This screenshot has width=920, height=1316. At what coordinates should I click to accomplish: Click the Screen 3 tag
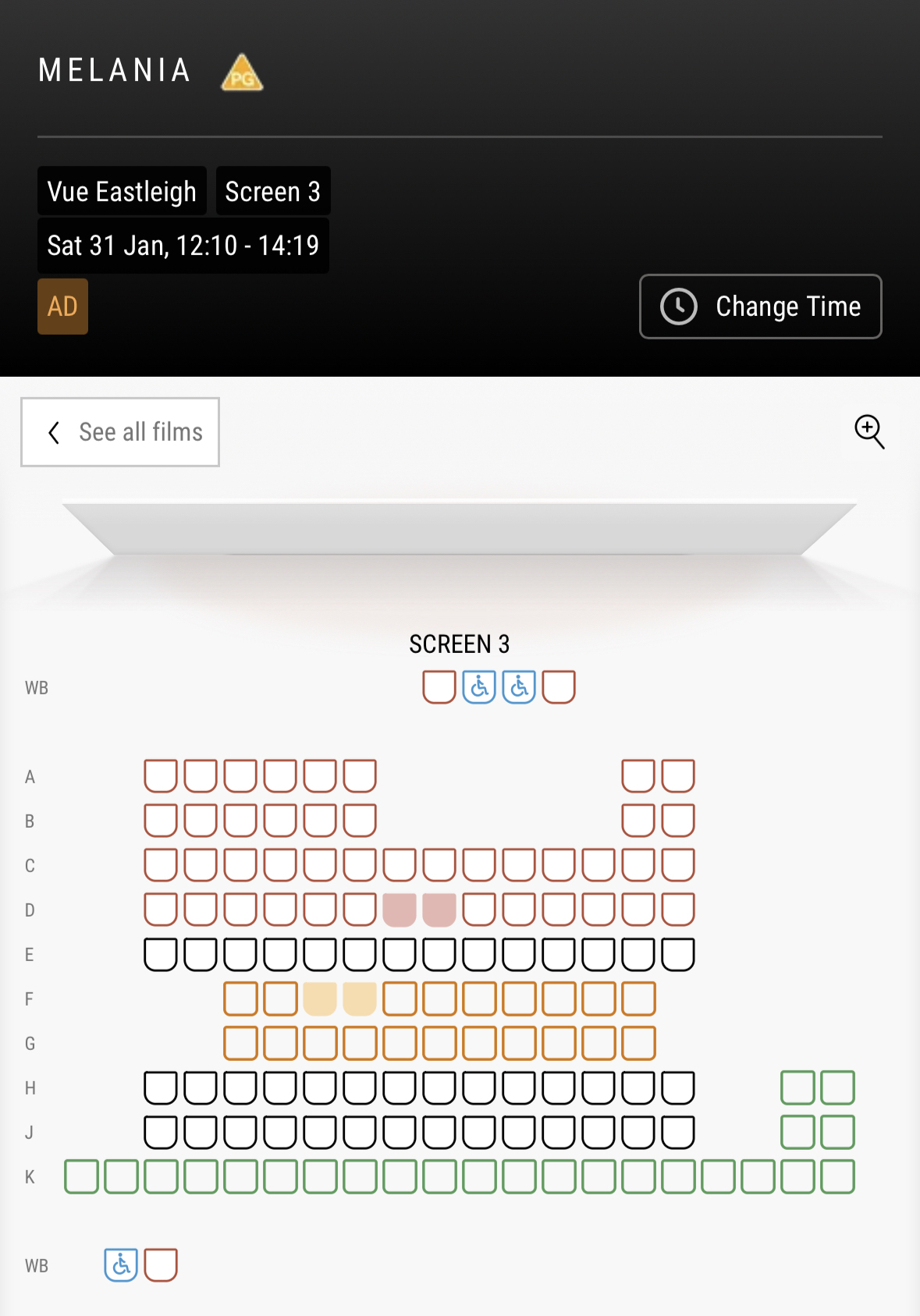[x=273, y=191]
